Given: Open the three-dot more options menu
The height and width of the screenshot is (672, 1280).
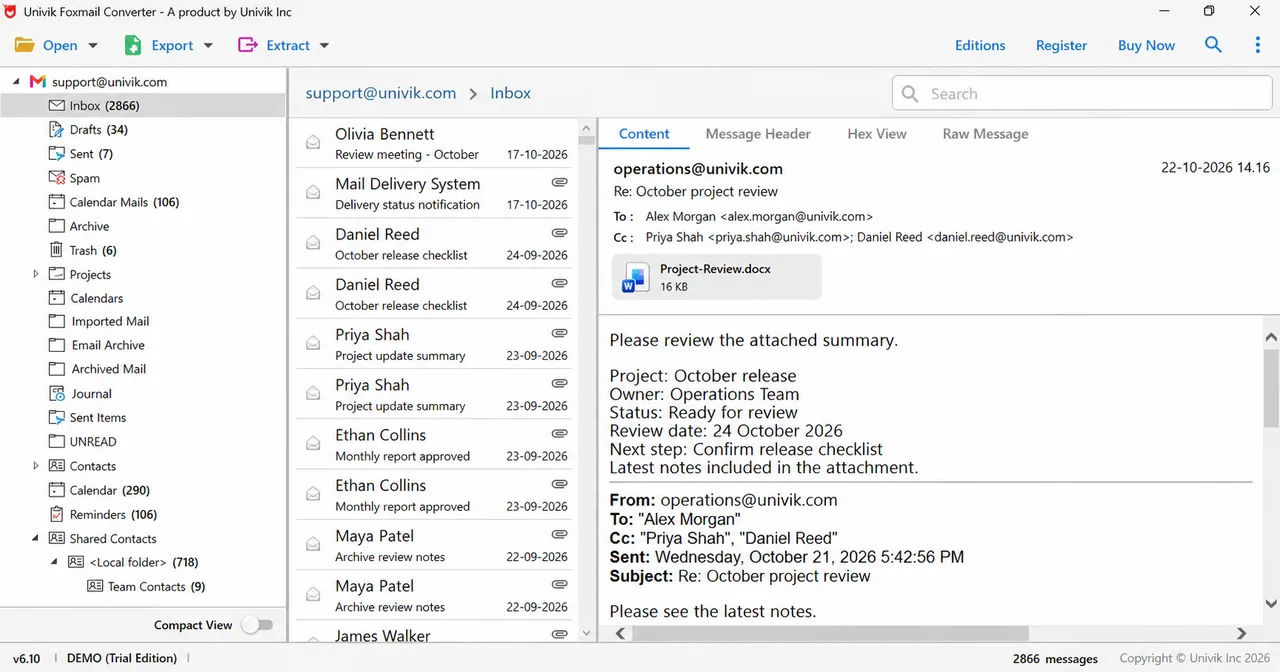Looking at the screenshot, I should pos(1258,45).
